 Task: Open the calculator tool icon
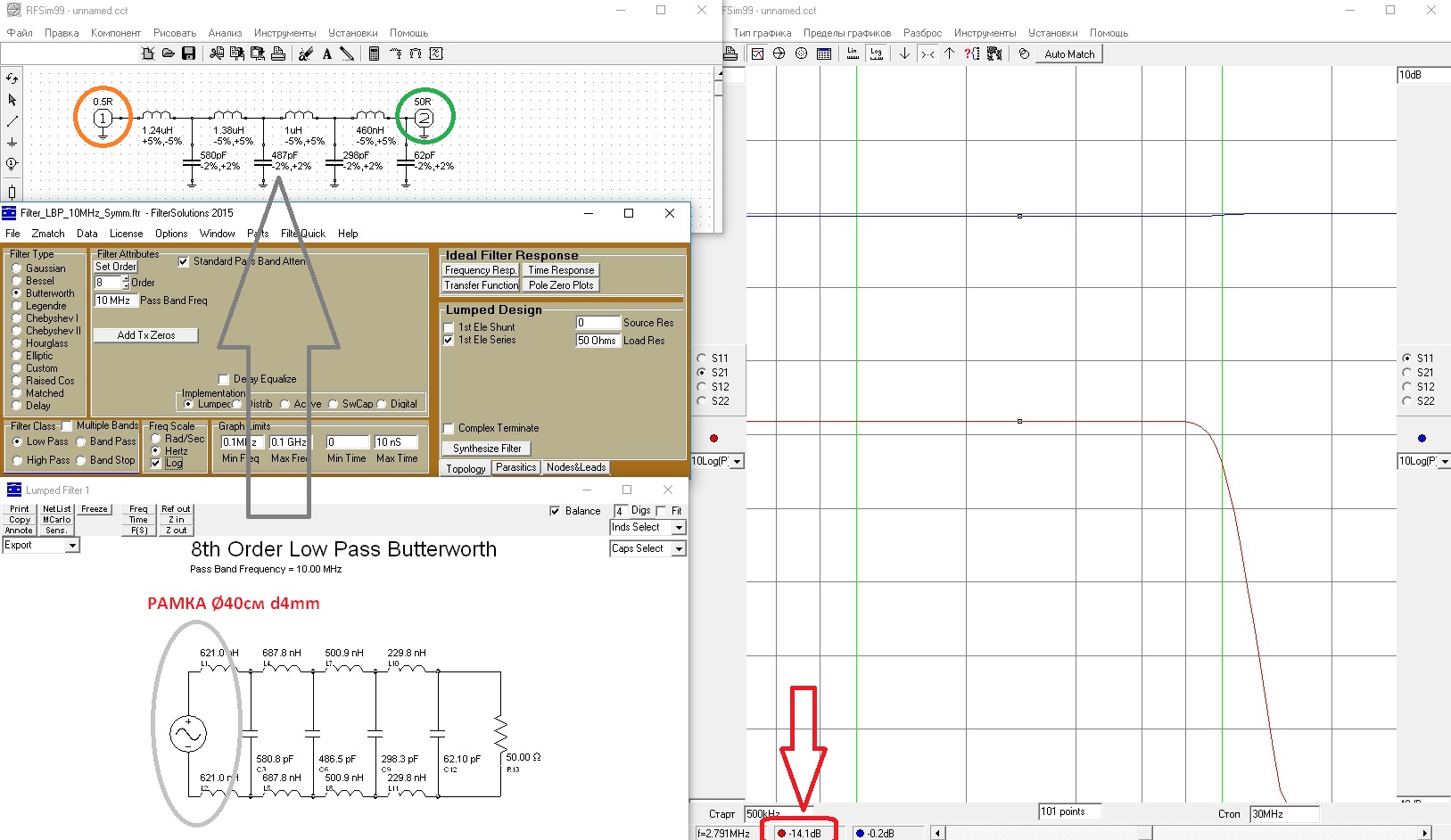374,54
